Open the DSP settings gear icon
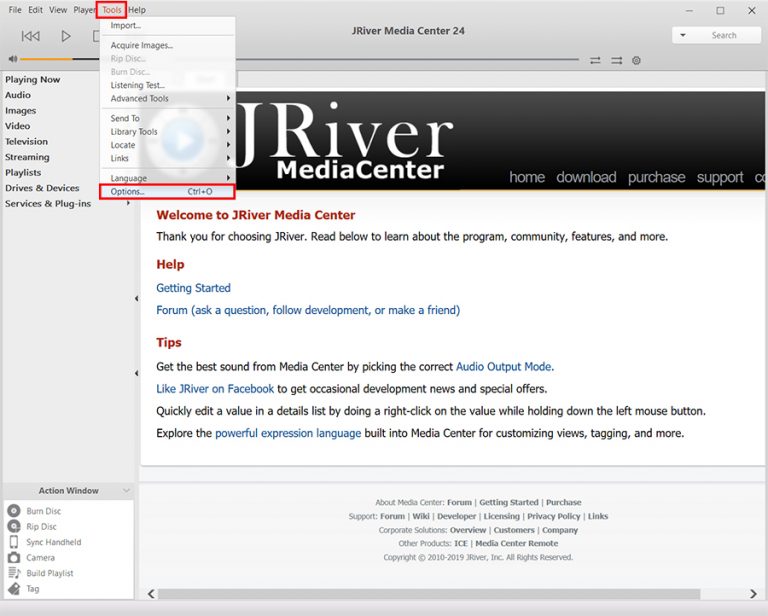Viewport: 768px width, 616px height. pyautogui.click(x=636, y=60)
